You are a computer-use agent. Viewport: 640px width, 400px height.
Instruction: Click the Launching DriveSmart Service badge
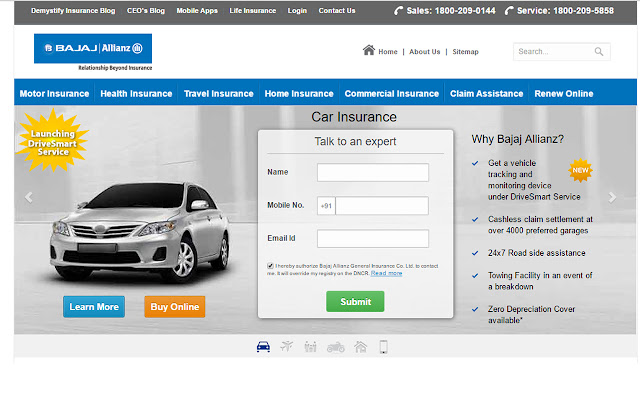coord(53,141)
